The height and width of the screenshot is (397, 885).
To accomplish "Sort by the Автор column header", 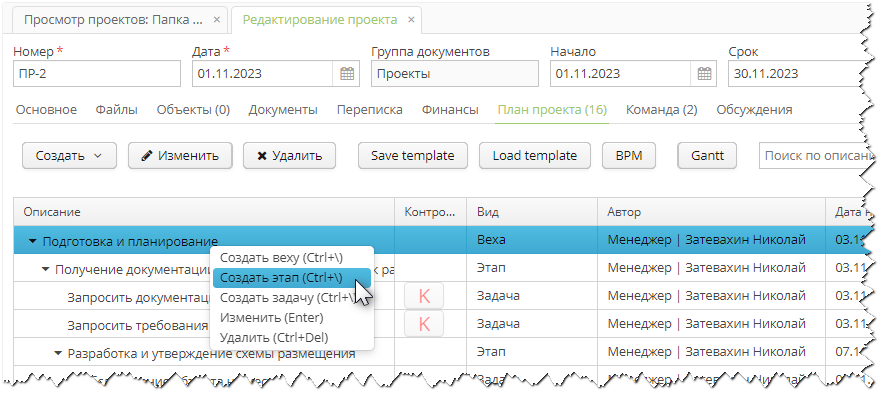I will click(x=711, y=212).
